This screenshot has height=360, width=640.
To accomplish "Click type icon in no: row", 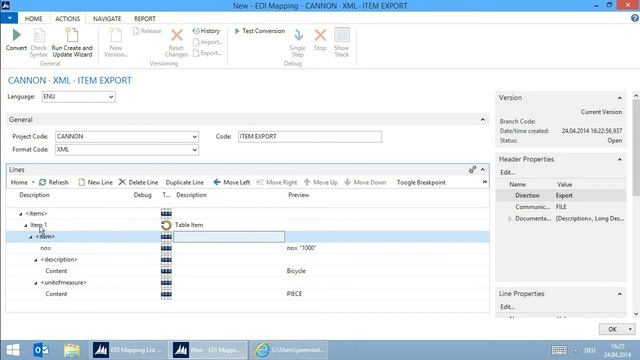I will coord(166,248).
